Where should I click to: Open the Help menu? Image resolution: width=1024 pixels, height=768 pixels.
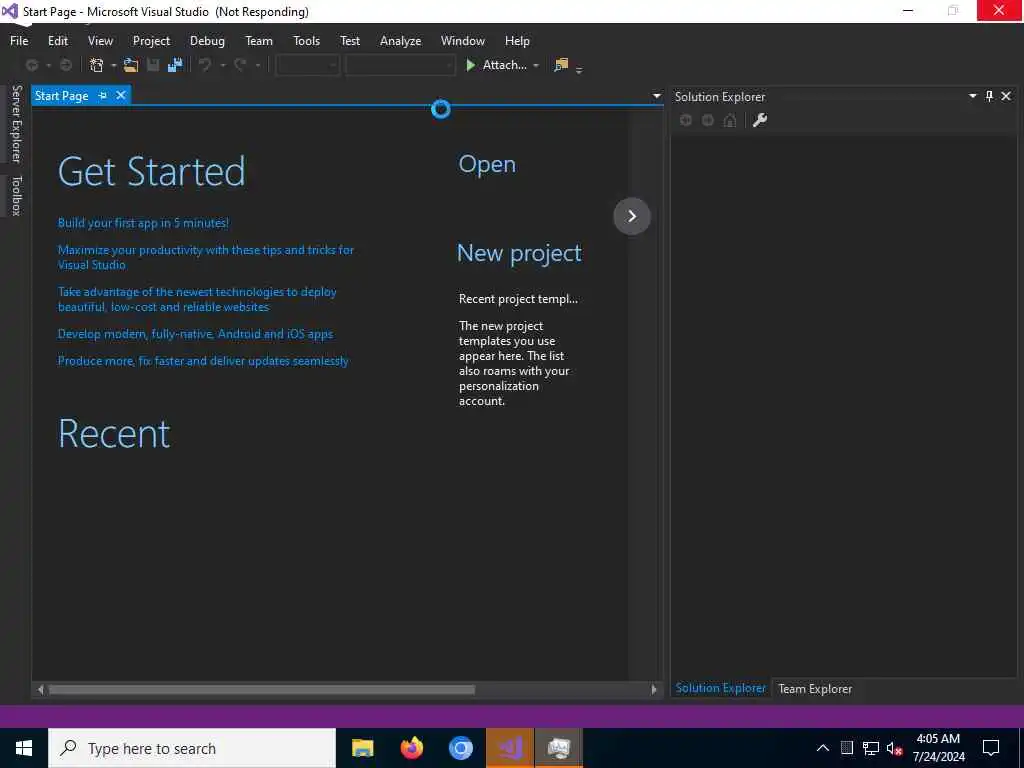(517, 40)
